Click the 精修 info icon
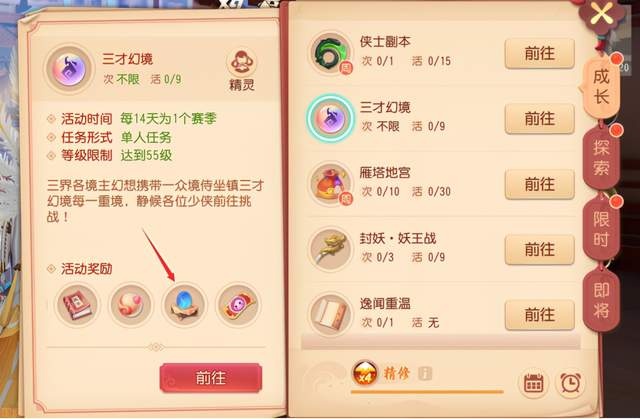640x419 pixels. pos(424,373)
